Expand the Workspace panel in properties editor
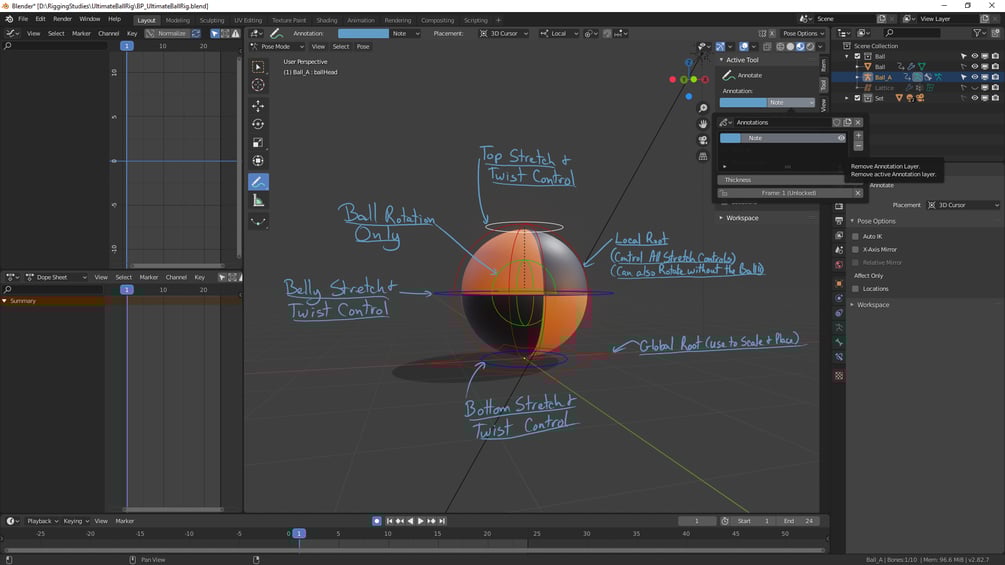The width and height of the screenshot is (1005, 565). click(852, 305)
